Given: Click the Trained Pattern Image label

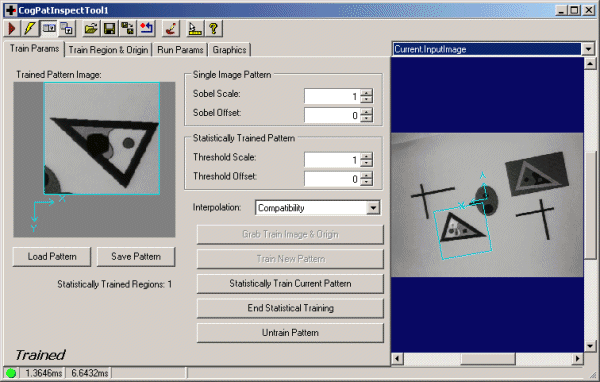Looking at the screenshot, I should [x=59, y=75].
